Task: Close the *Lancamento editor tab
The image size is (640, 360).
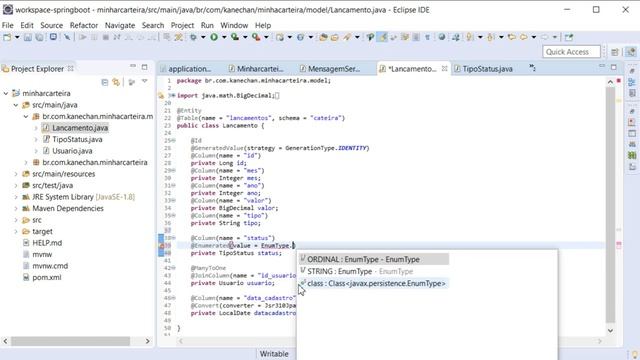Action: pos(444,69)
